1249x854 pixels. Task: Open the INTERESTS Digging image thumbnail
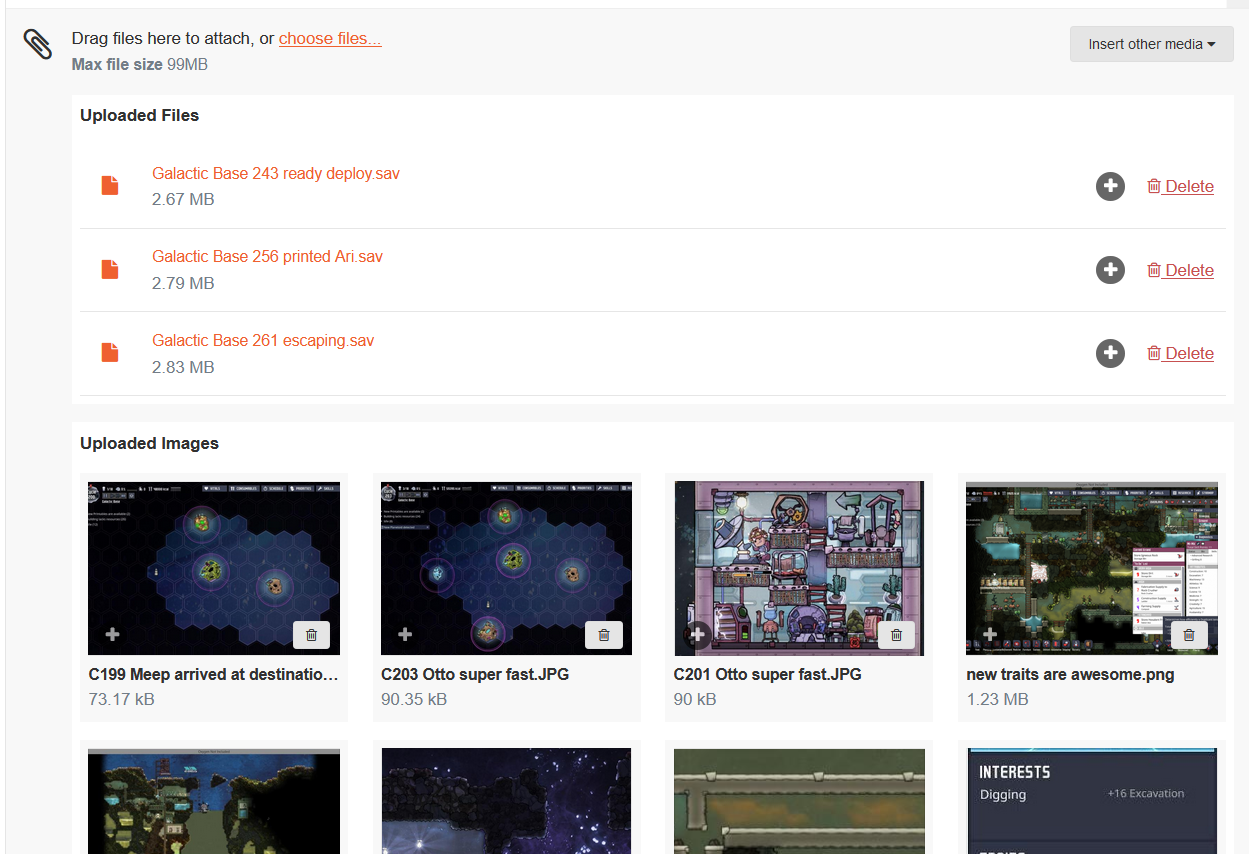click(x=1092, y=800)
